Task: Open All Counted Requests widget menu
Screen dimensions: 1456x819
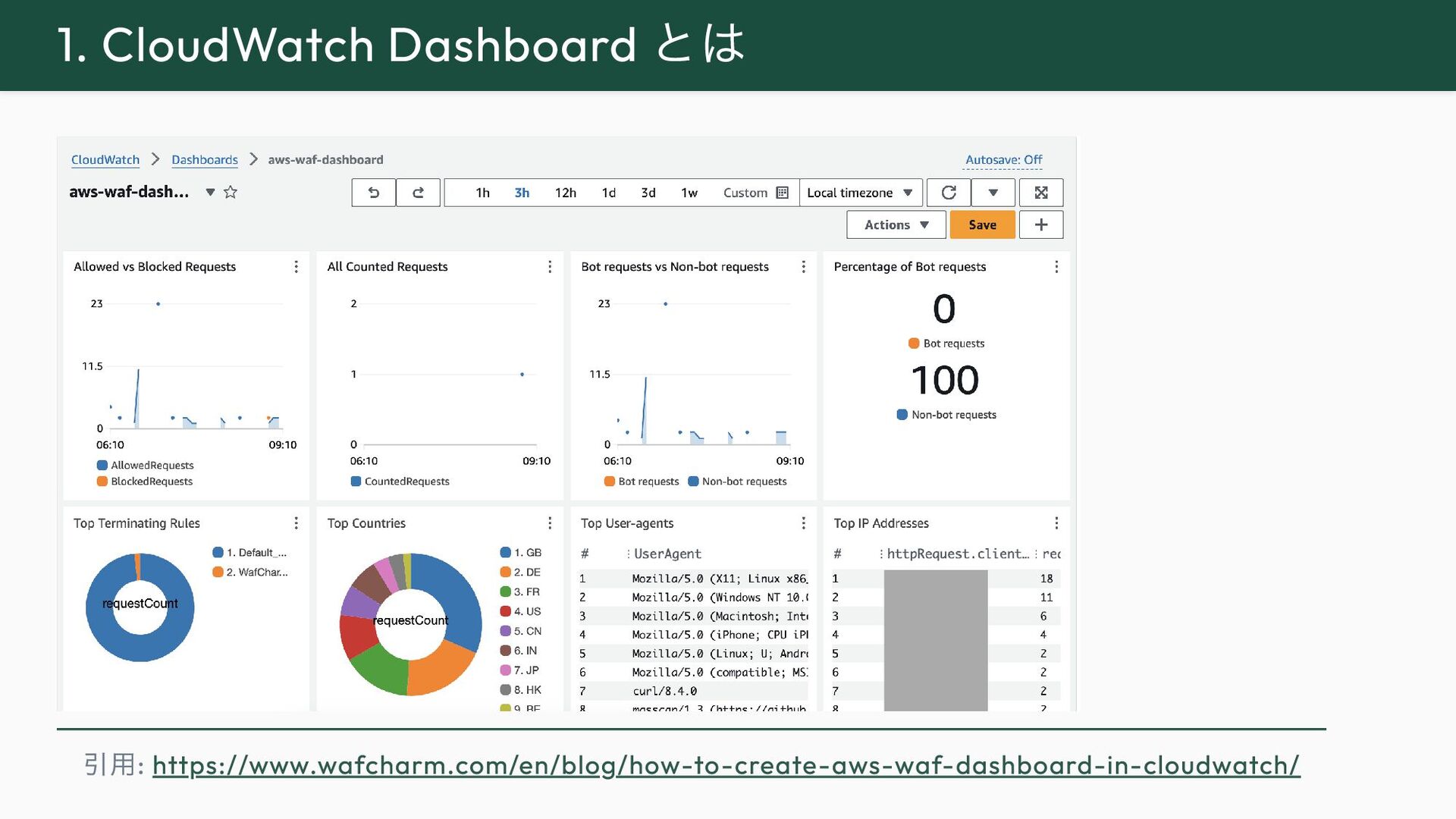Action: (x=550, y=267)
